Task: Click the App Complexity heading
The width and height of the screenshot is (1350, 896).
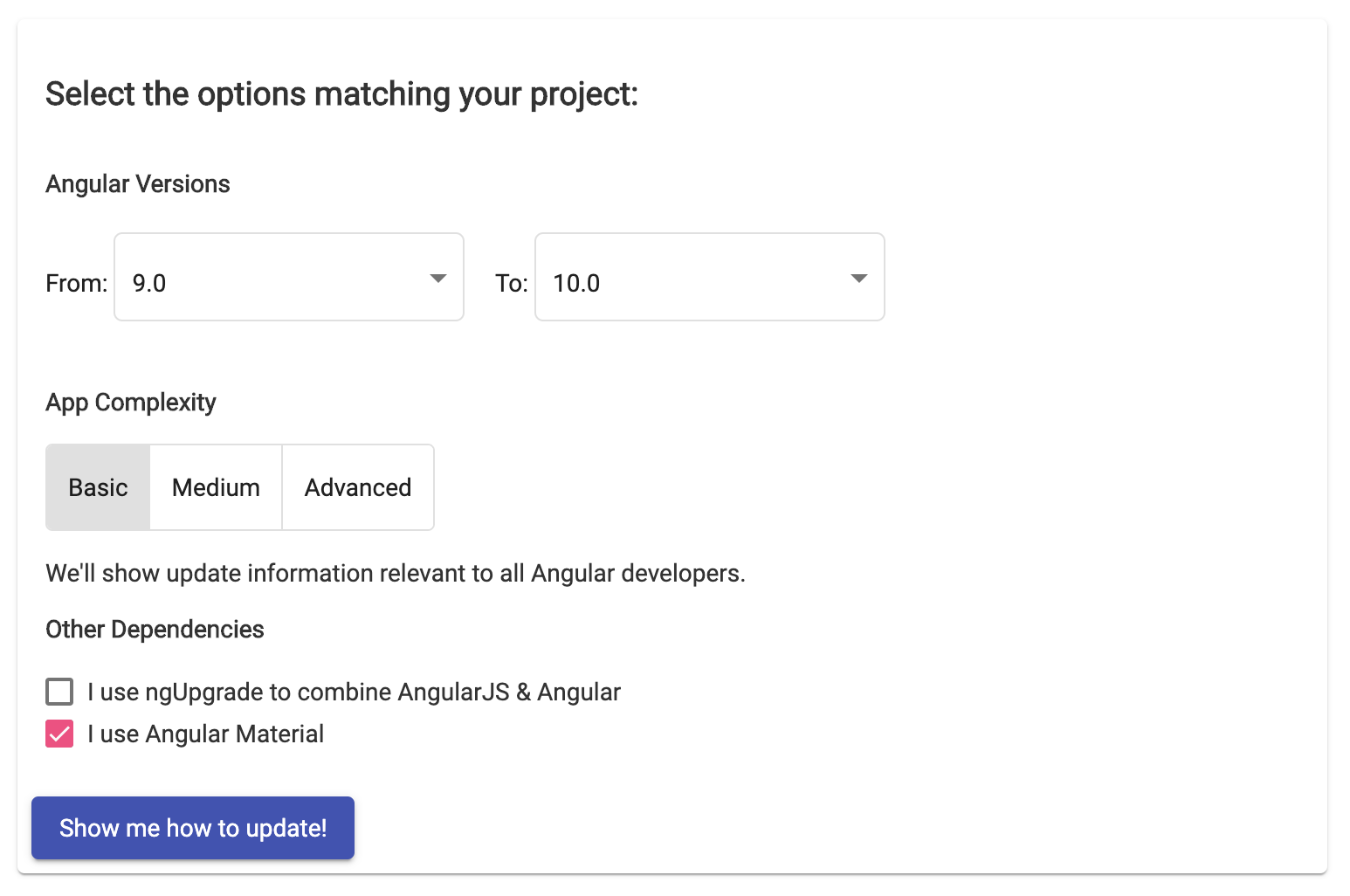Action: click(130, 402)
